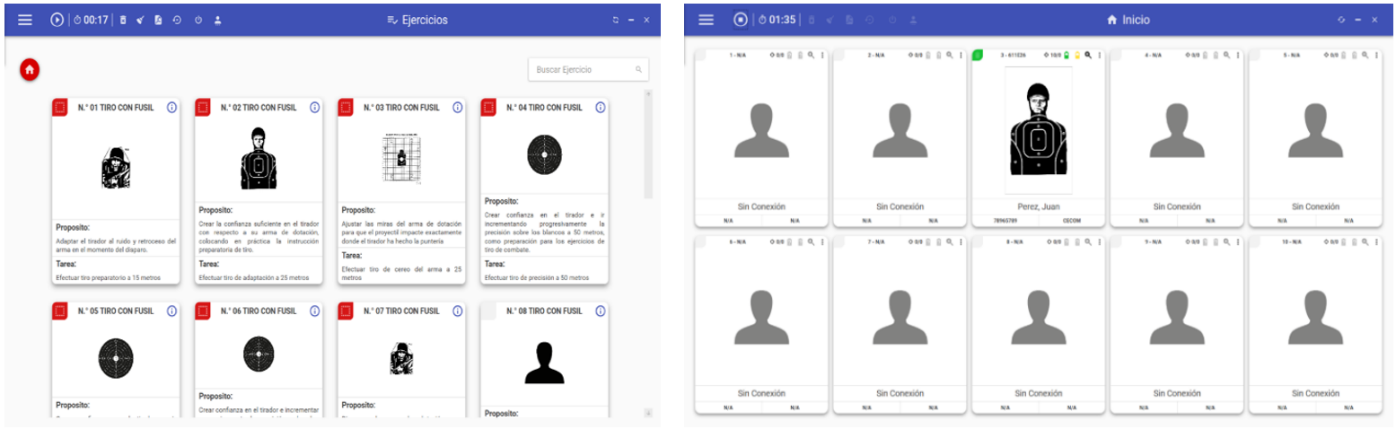Screen dimensions: 1396x429
Task: Click the history icon in the Ejercicios toolbar
Action: pos(177,20)
